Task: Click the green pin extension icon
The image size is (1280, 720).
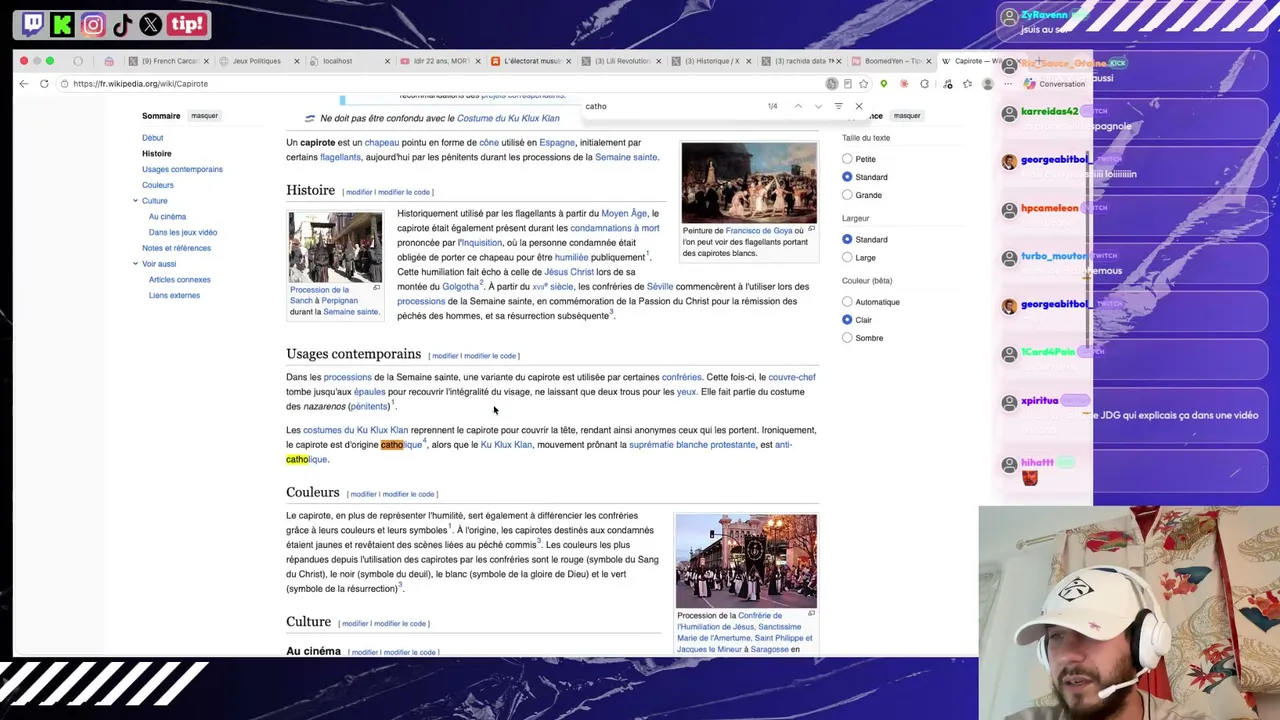Action: pos(884,84)
